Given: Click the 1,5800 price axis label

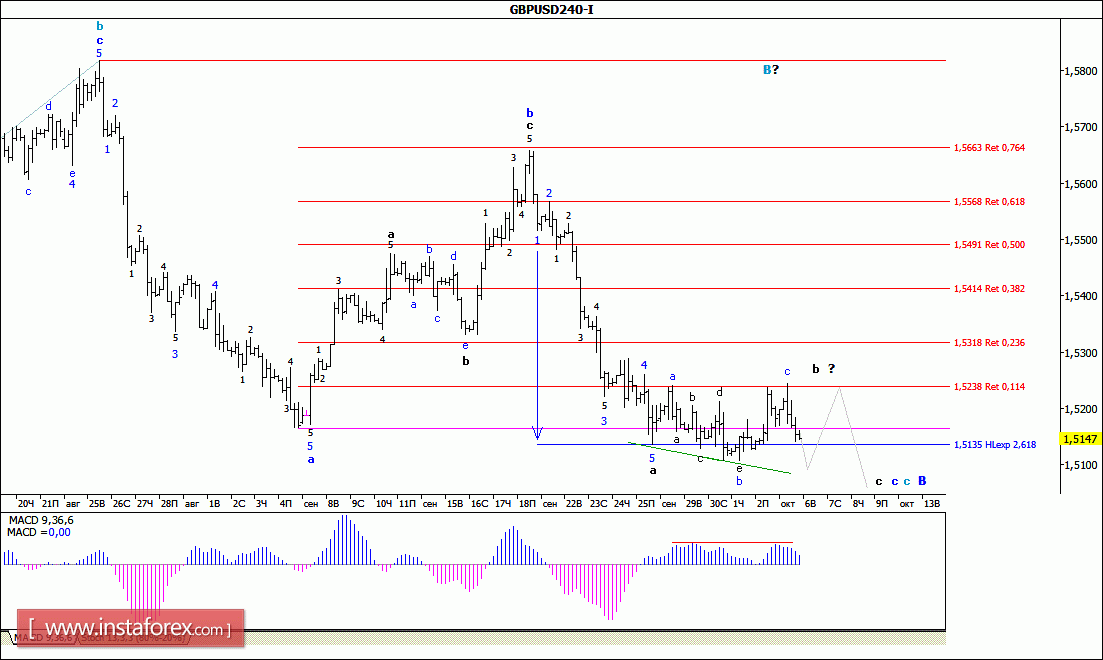Looking at the screenshot, I should tap(1082, 71).
